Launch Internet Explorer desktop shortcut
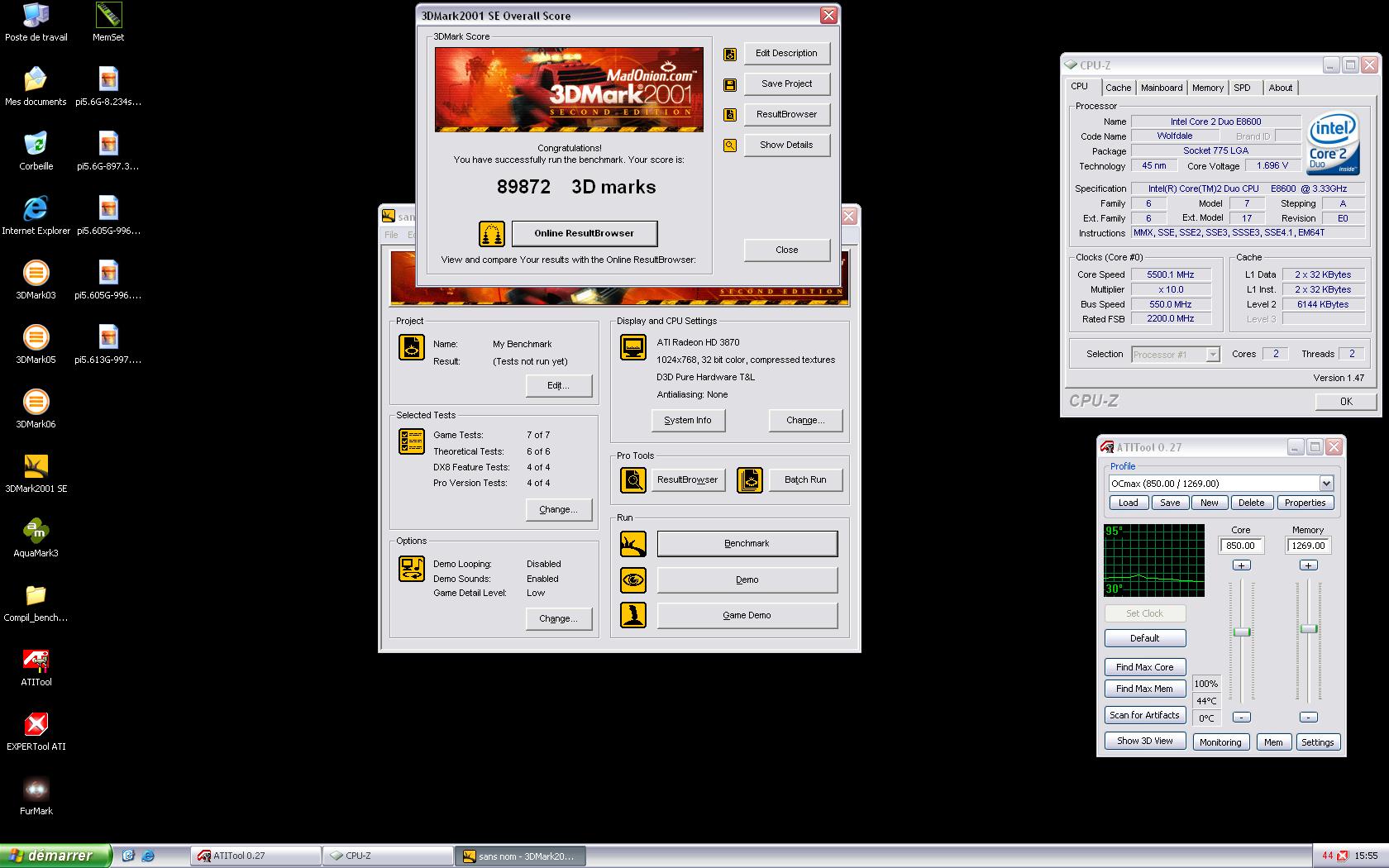The width and height of the screenshot is (1389, 868). [x=36, y=216]
